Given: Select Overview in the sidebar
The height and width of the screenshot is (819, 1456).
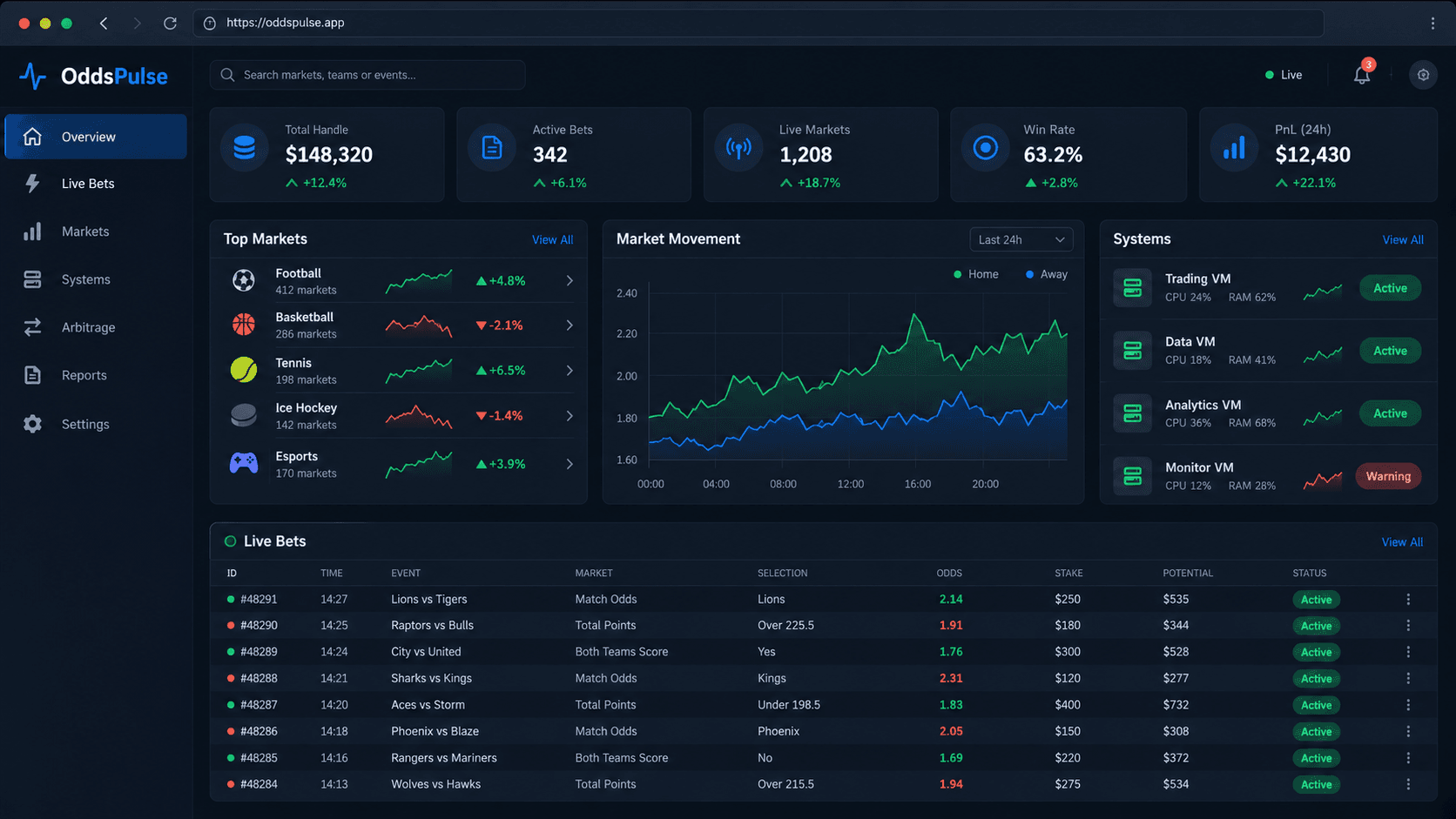Looking at the screenshot, I should [96, 137].
